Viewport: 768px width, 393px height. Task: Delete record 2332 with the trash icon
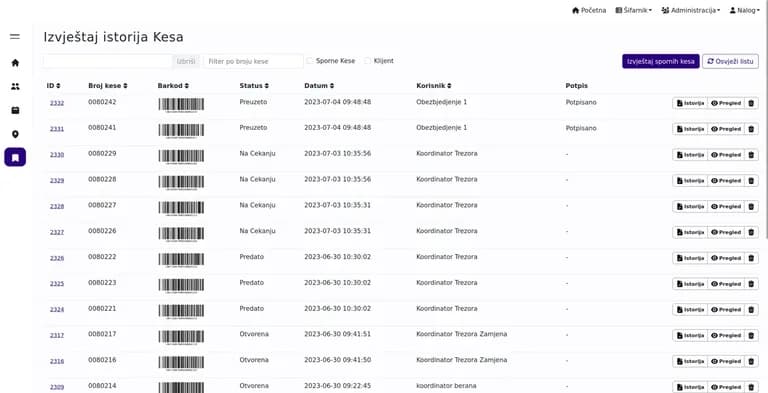[751, 103]
